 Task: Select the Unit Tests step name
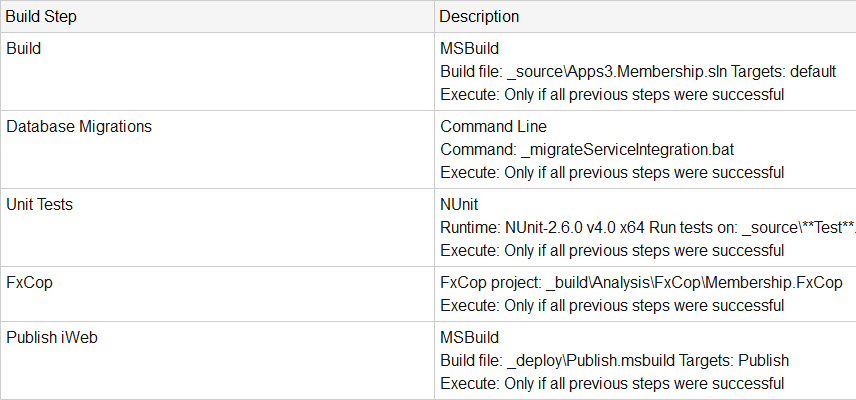pos(39,204)
